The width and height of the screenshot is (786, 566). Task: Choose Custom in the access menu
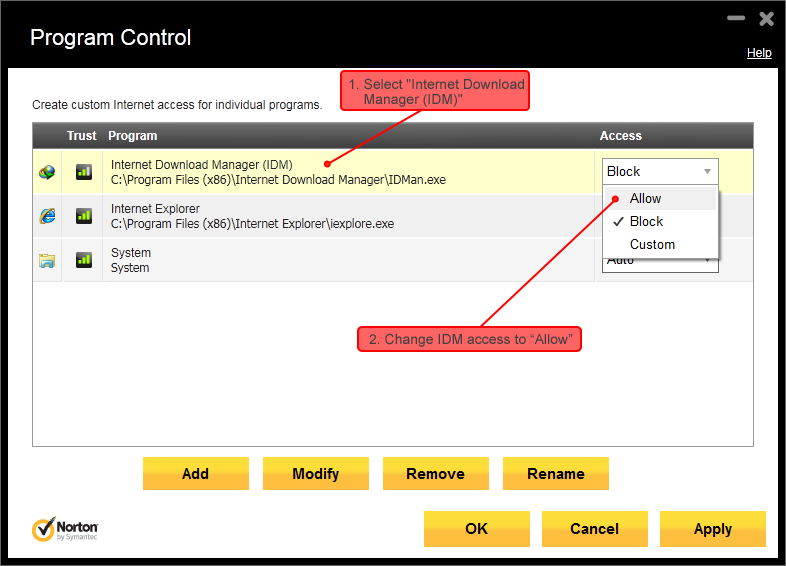click(661, 245)
